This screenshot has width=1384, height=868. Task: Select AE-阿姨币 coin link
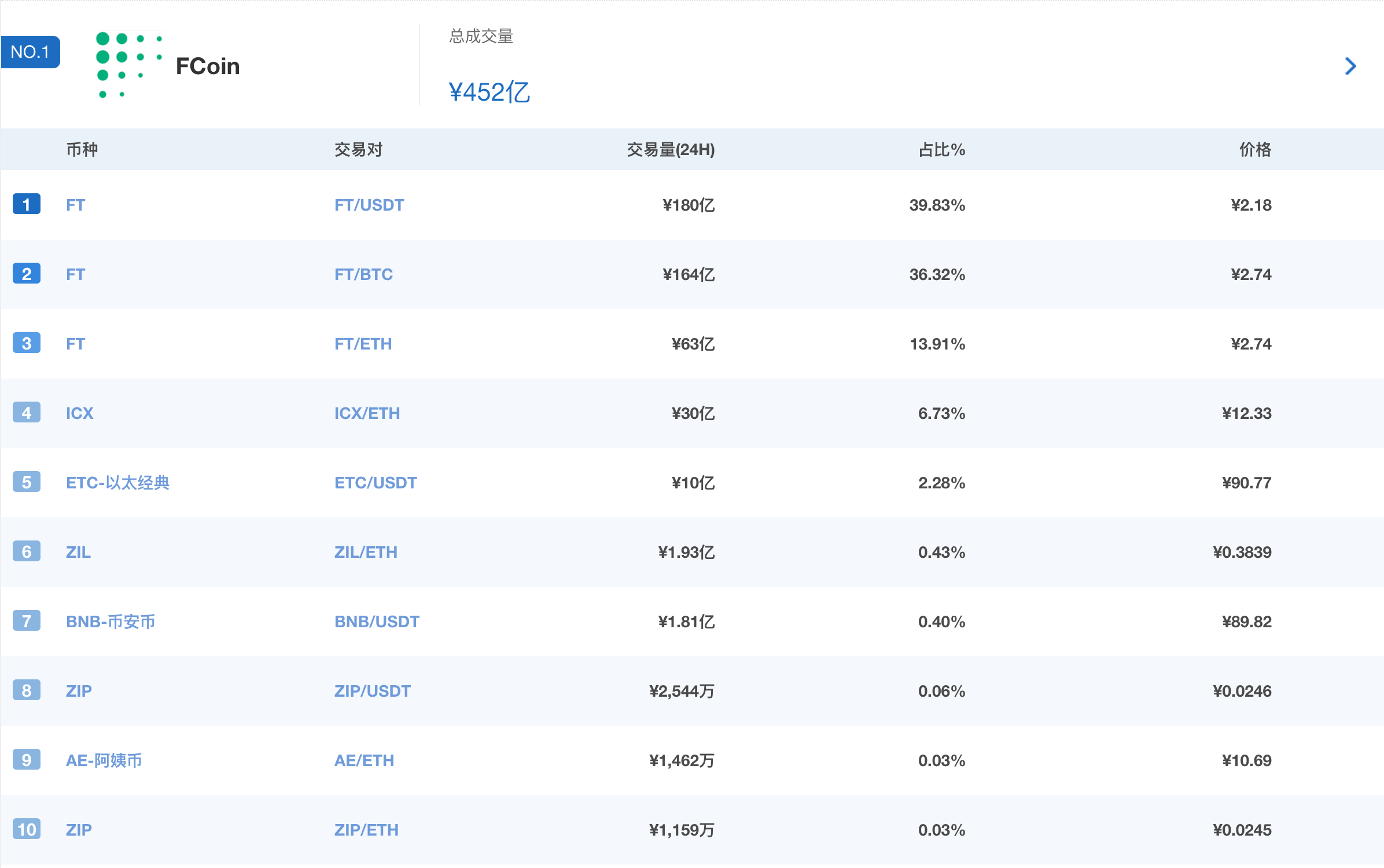tap(104, 760)
